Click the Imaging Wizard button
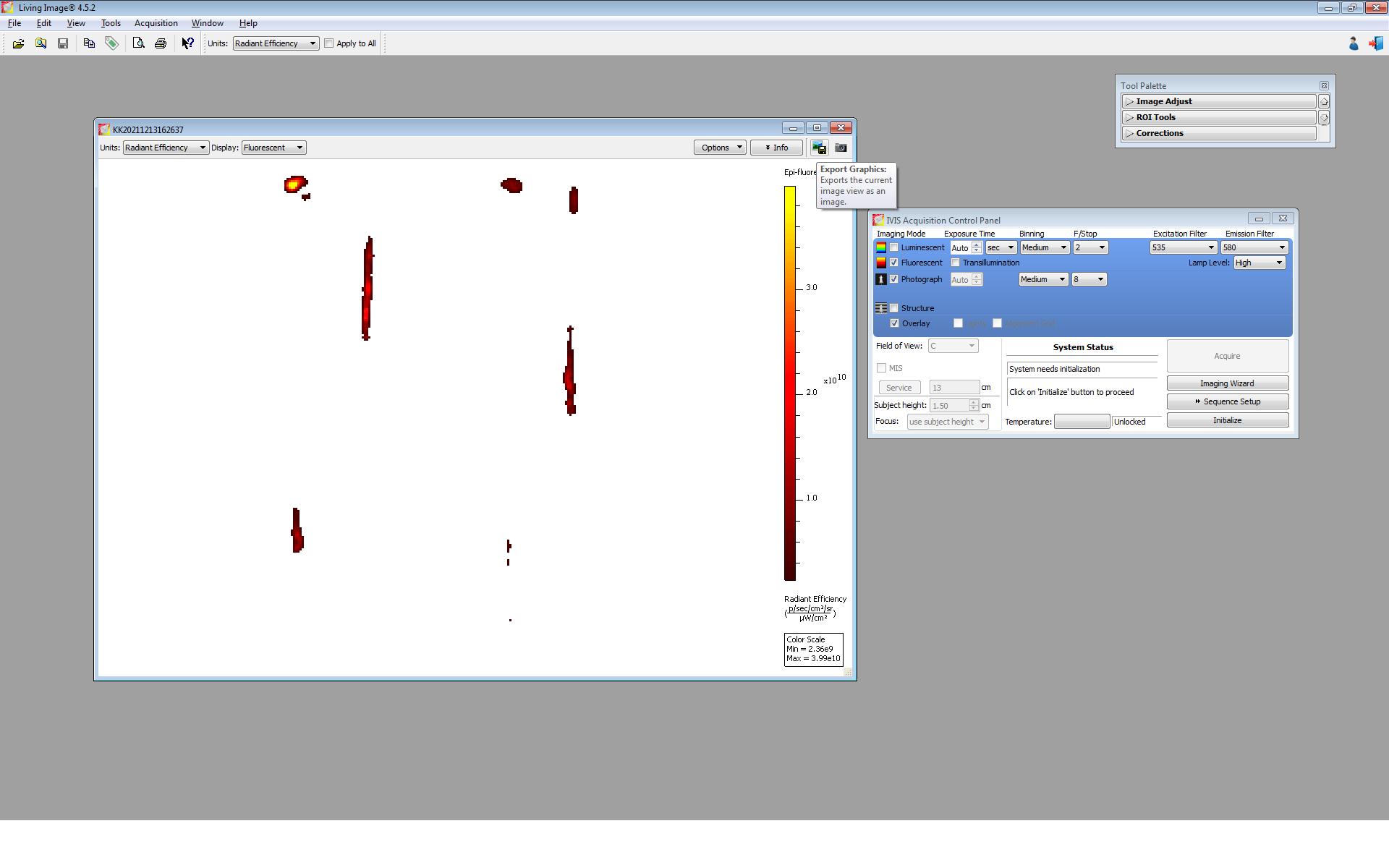Screen dimensions: 1389x868 tap(1227, 383)
